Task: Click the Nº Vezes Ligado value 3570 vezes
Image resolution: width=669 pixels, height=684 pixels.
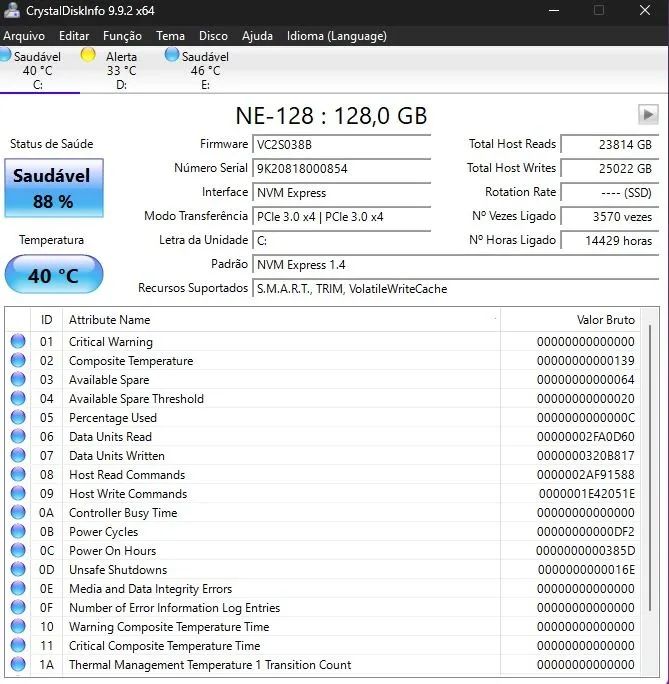Action: (x=609, y=216)
